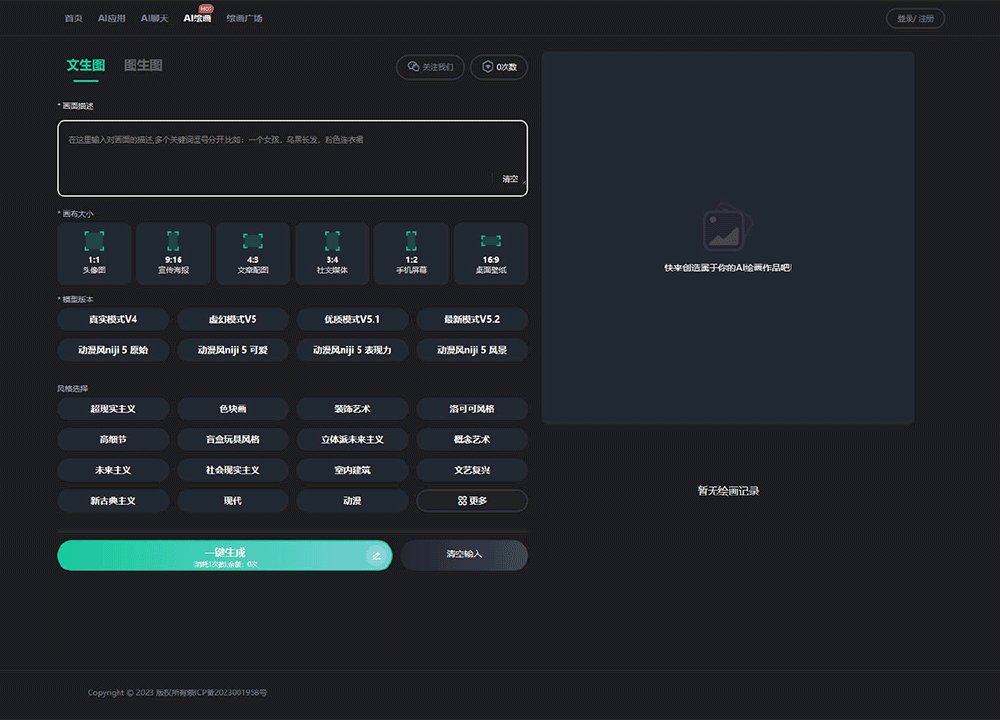
Task: Select the 立体派未来主义 style
Action: point(352,439)
